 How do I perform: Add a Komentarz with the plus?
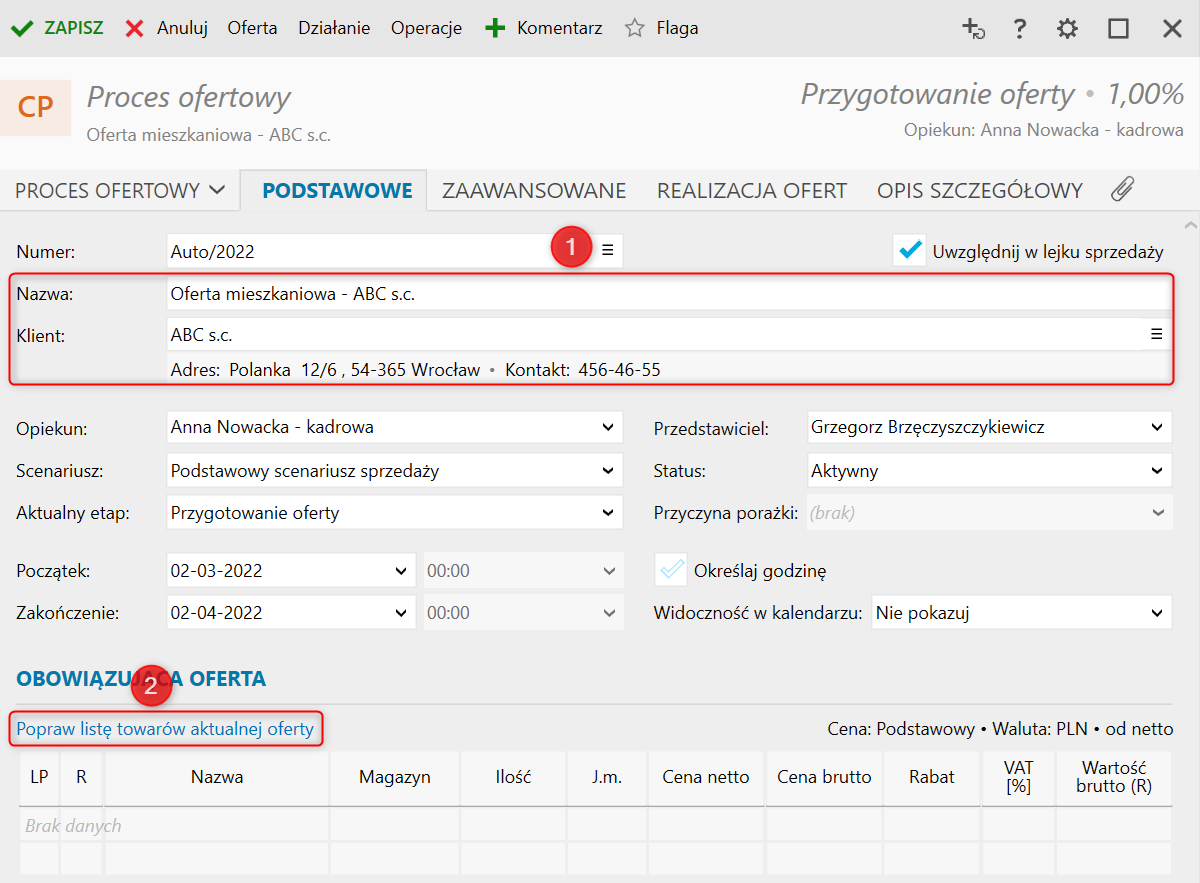543,28
